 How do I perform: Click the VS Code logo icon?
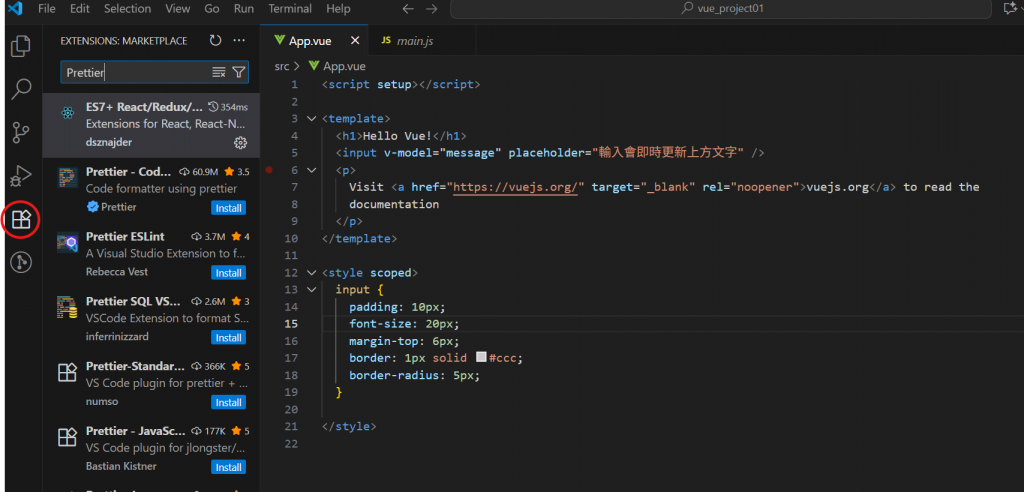(15, 8)
